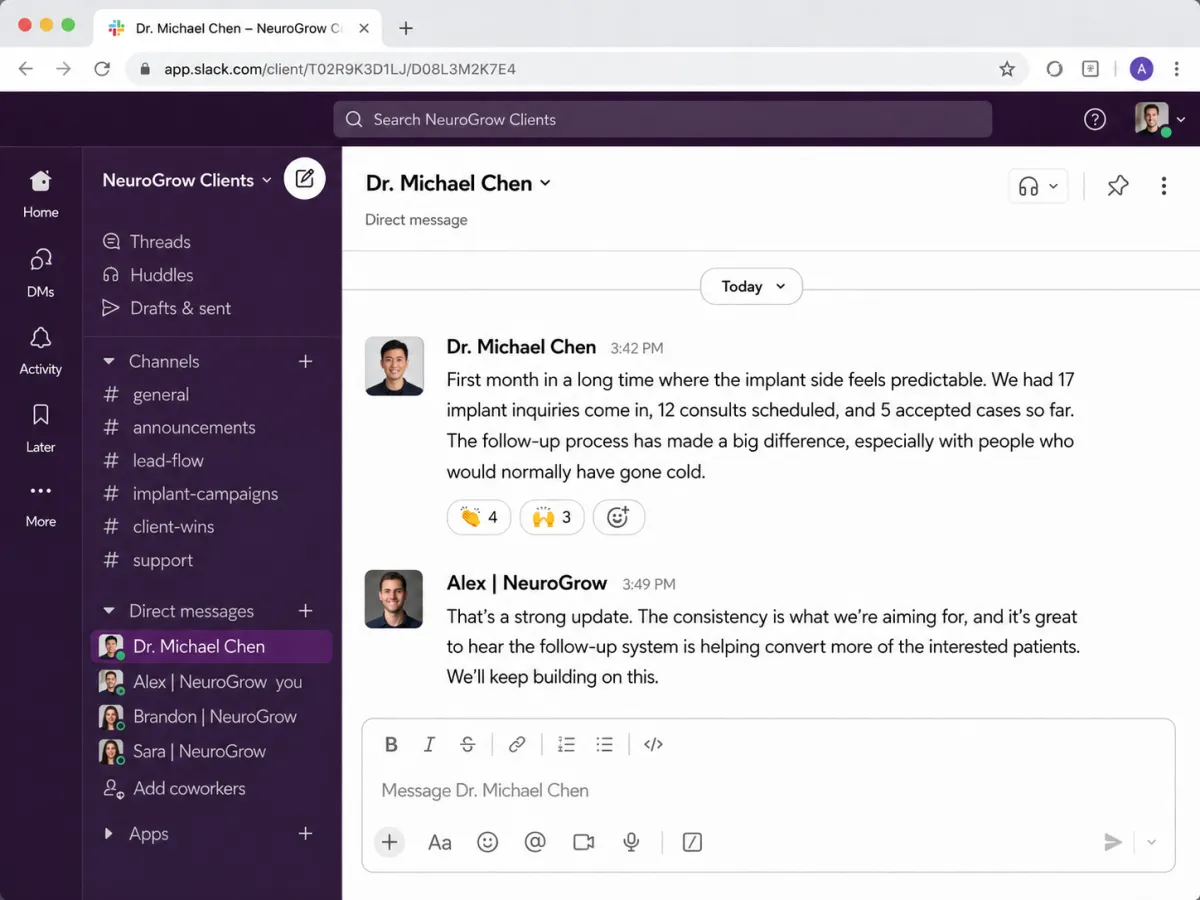Image resolution: width=1200 pixels, height=900 pixels.
Task: Open the Home view in sidebar
Action: click(40, 193)
